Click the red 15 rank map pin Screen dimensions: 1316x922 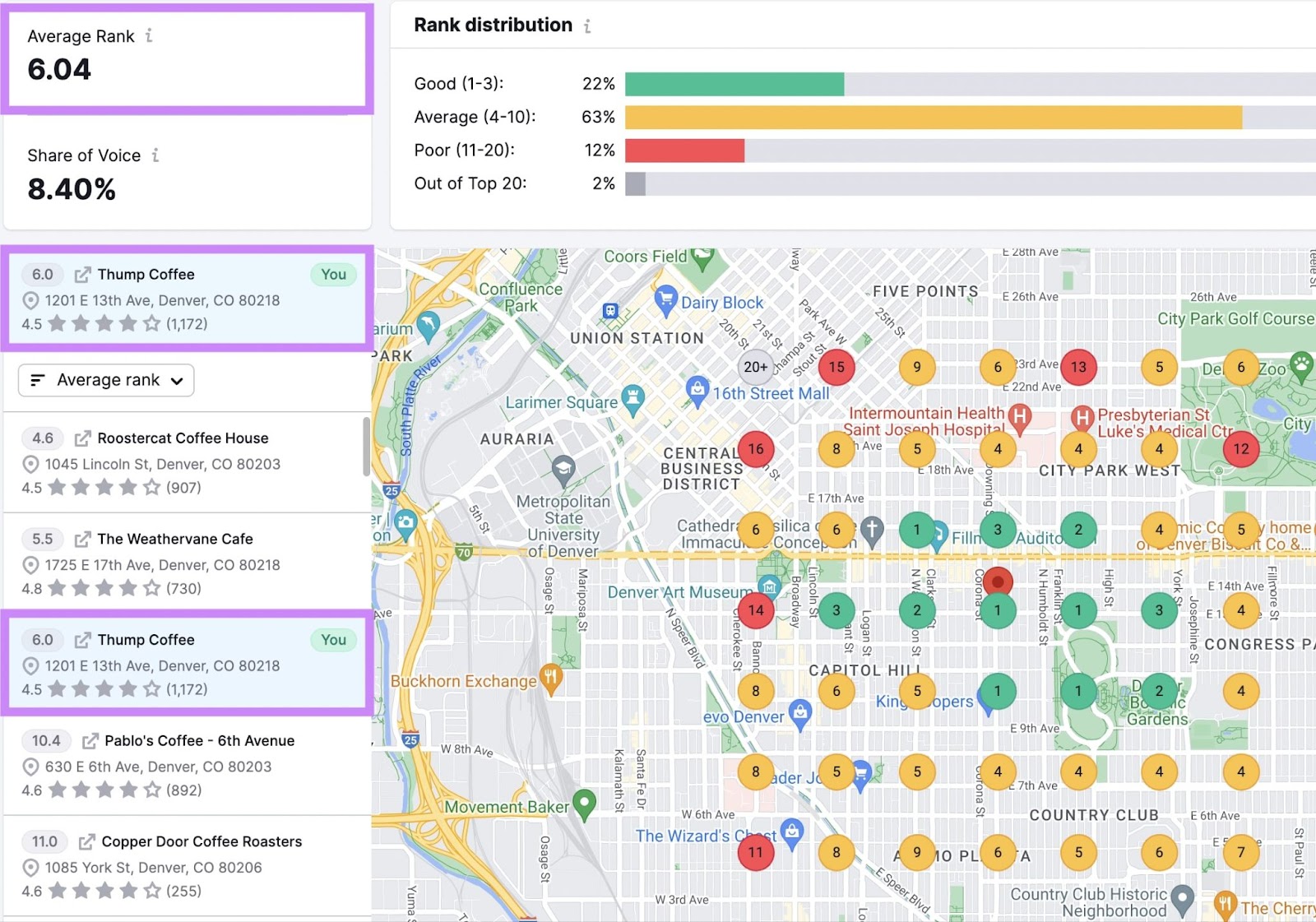coord(836,367)
